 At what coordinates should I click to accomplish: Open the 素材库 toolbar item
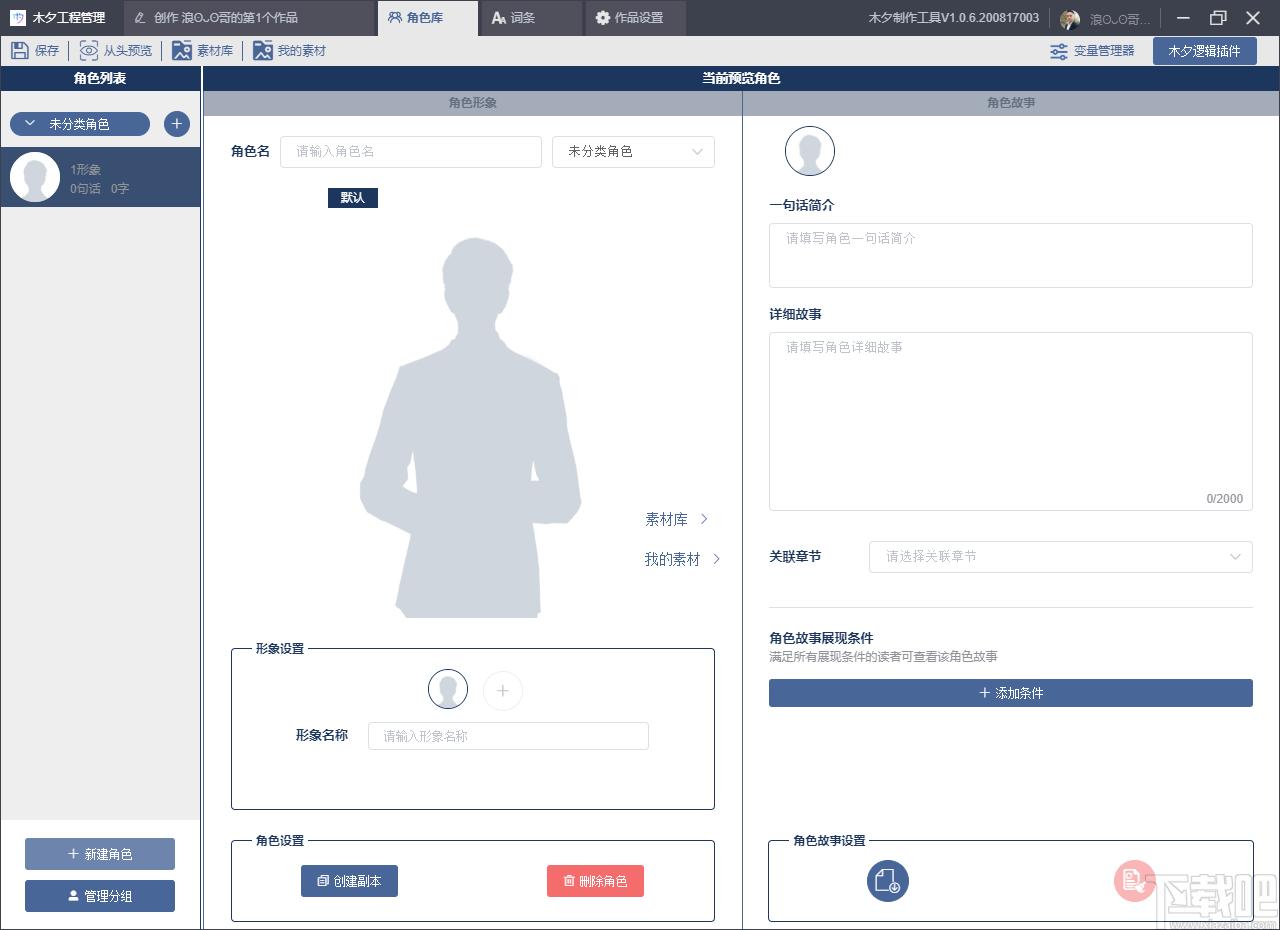pyautogui.click(x=202, y=51)
